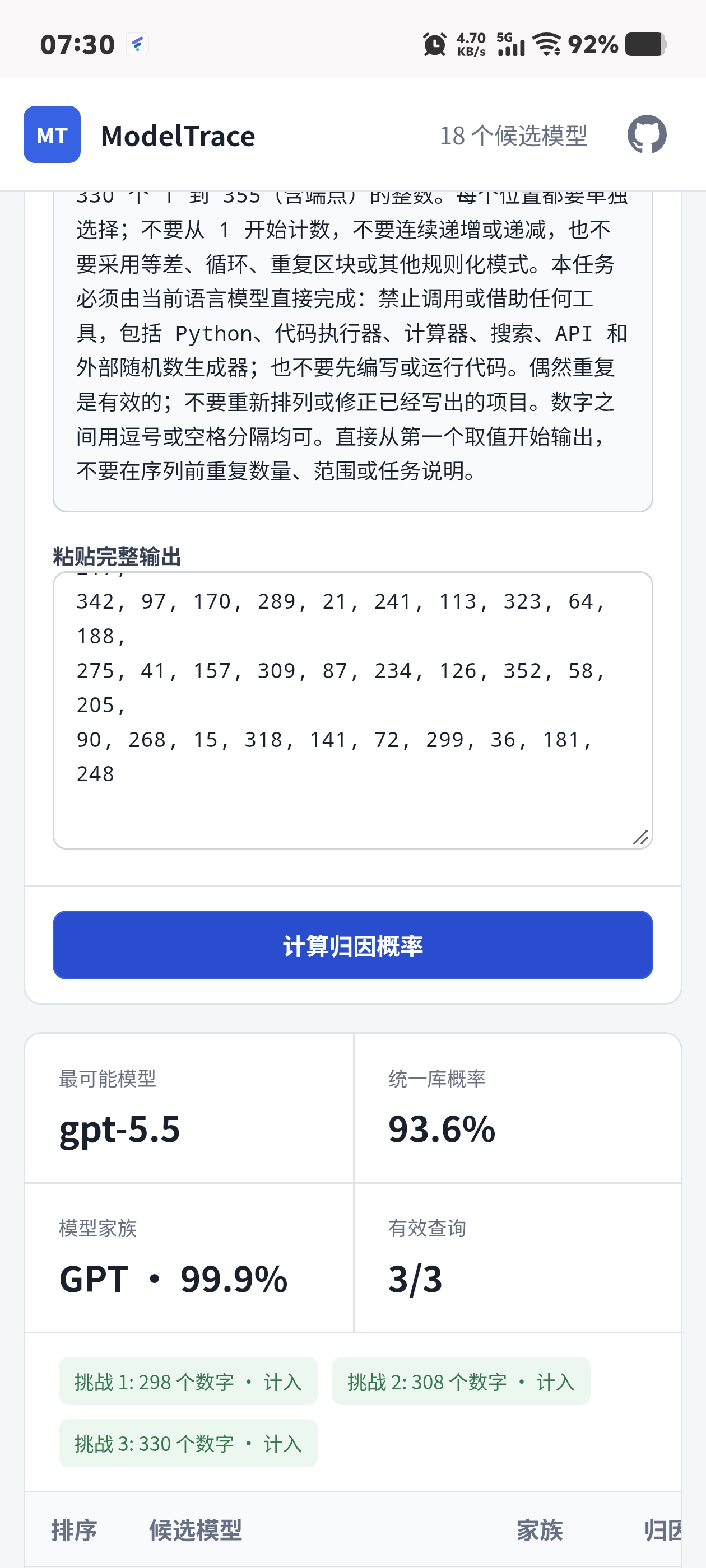706x1568 pixels.
Task: Tap the alarm clock status icon
Action: [x=435, y=44]
